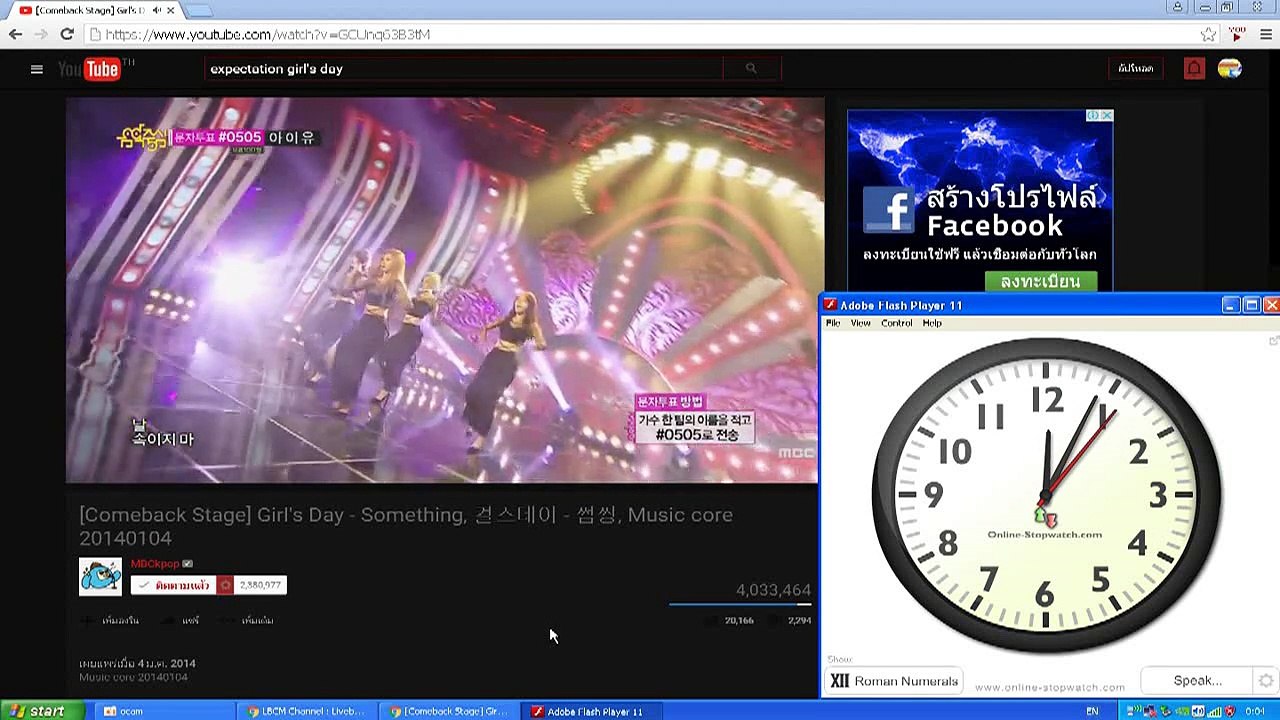Viewport: 1280px width, 720px height.
Task: Click the Music core 20140104 description text
Action: tap(133, 677)
